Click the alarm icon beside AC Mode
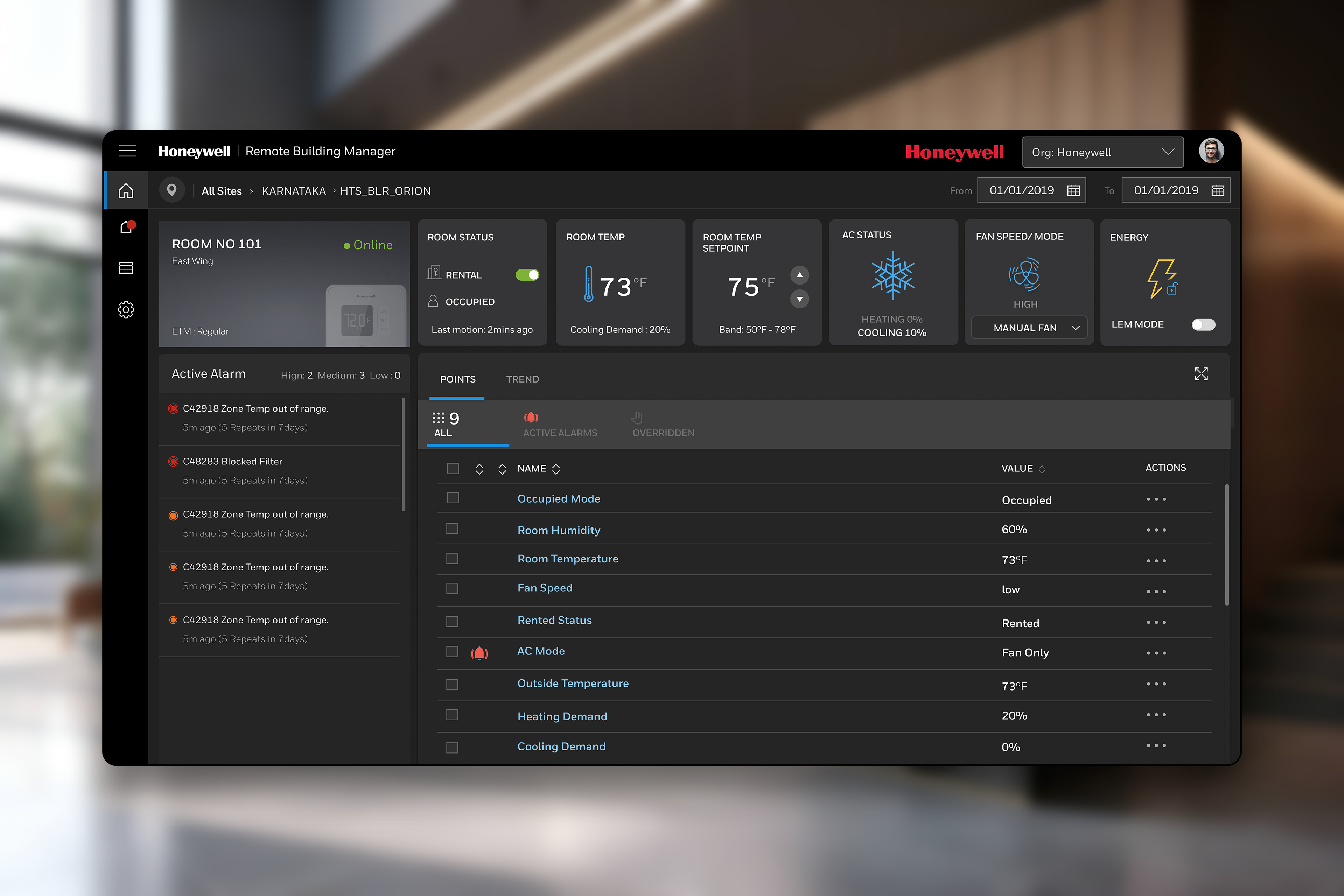Screen dimensions: 1344x896 (479, 652)
